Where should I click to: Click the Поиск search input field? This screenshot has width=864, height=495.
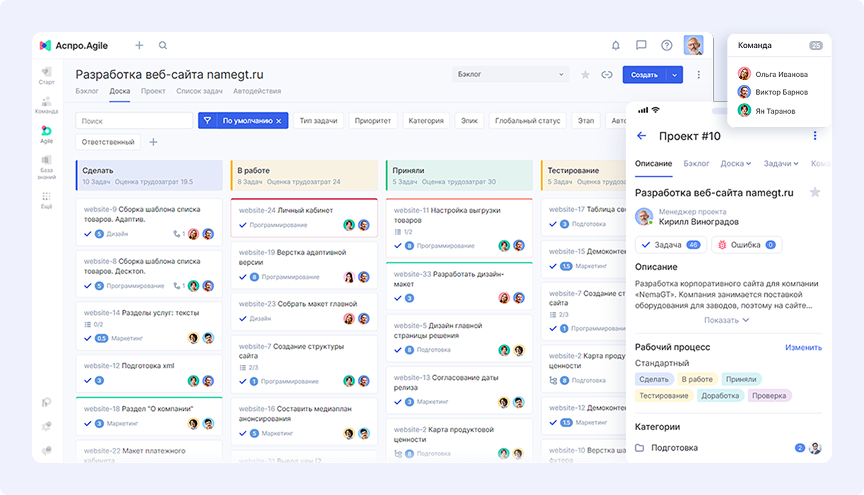click(x=135, y=121)
